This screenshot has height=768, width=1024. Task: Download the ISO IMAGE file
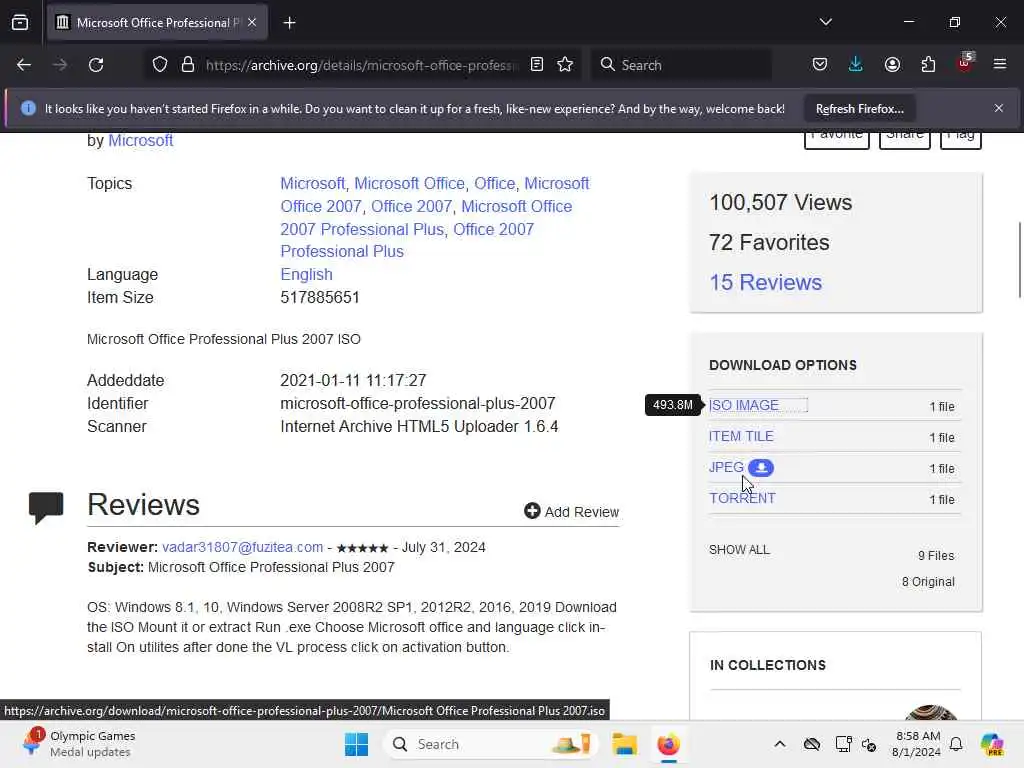click(x=744, y=406)
